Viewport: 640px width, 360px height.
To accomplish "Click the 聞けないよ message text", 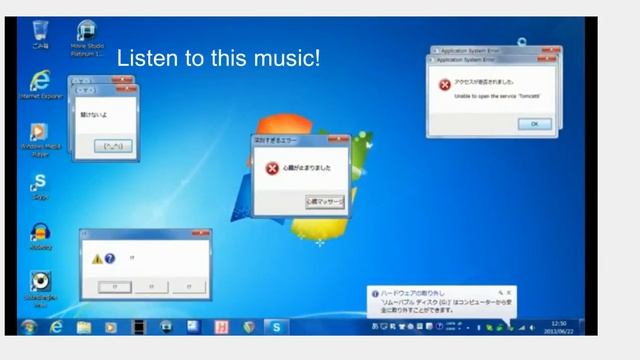I will tap(93, 115).
